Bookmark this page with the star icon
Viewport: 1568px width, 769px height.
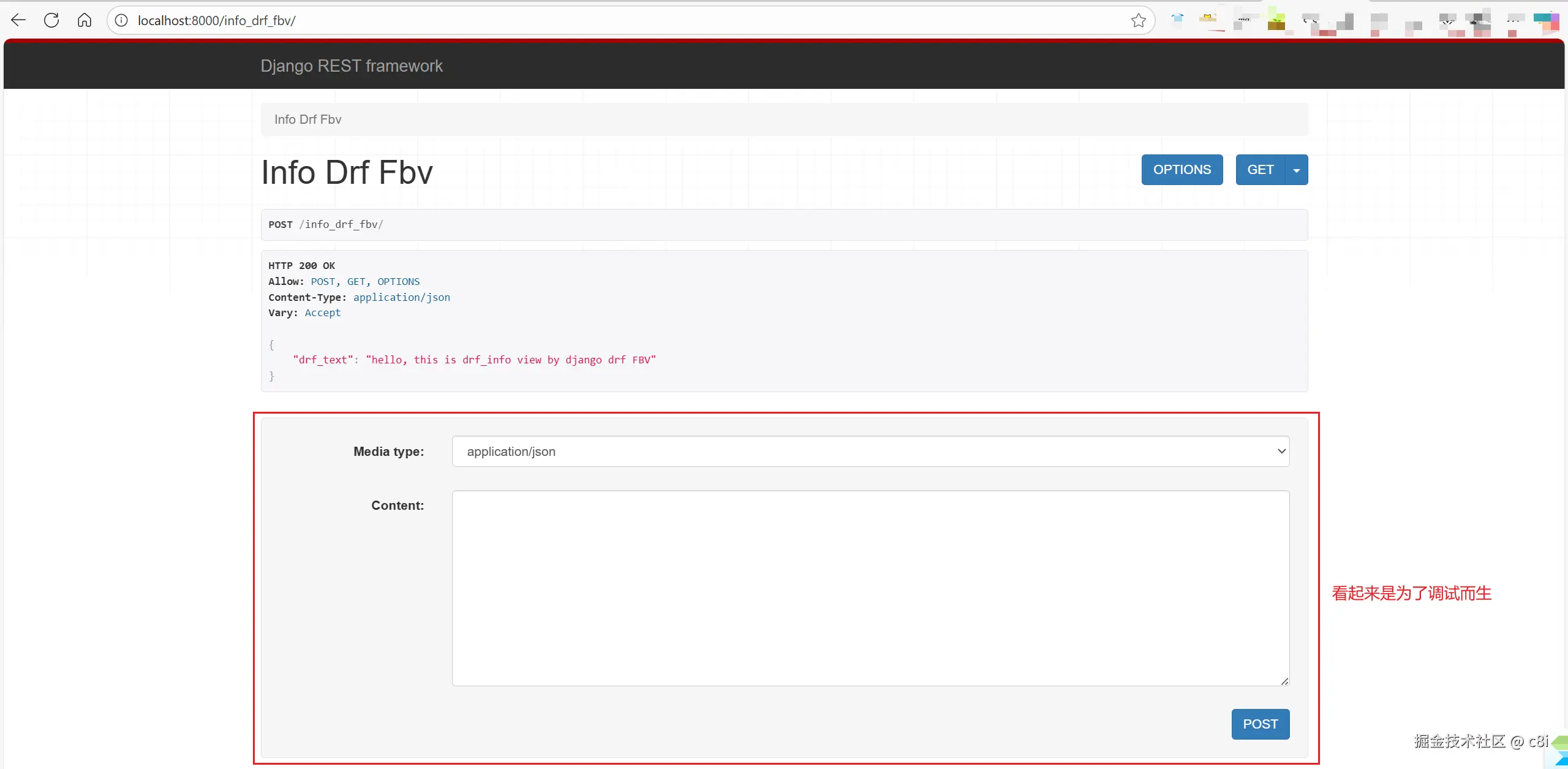(x=1138, y=20)
